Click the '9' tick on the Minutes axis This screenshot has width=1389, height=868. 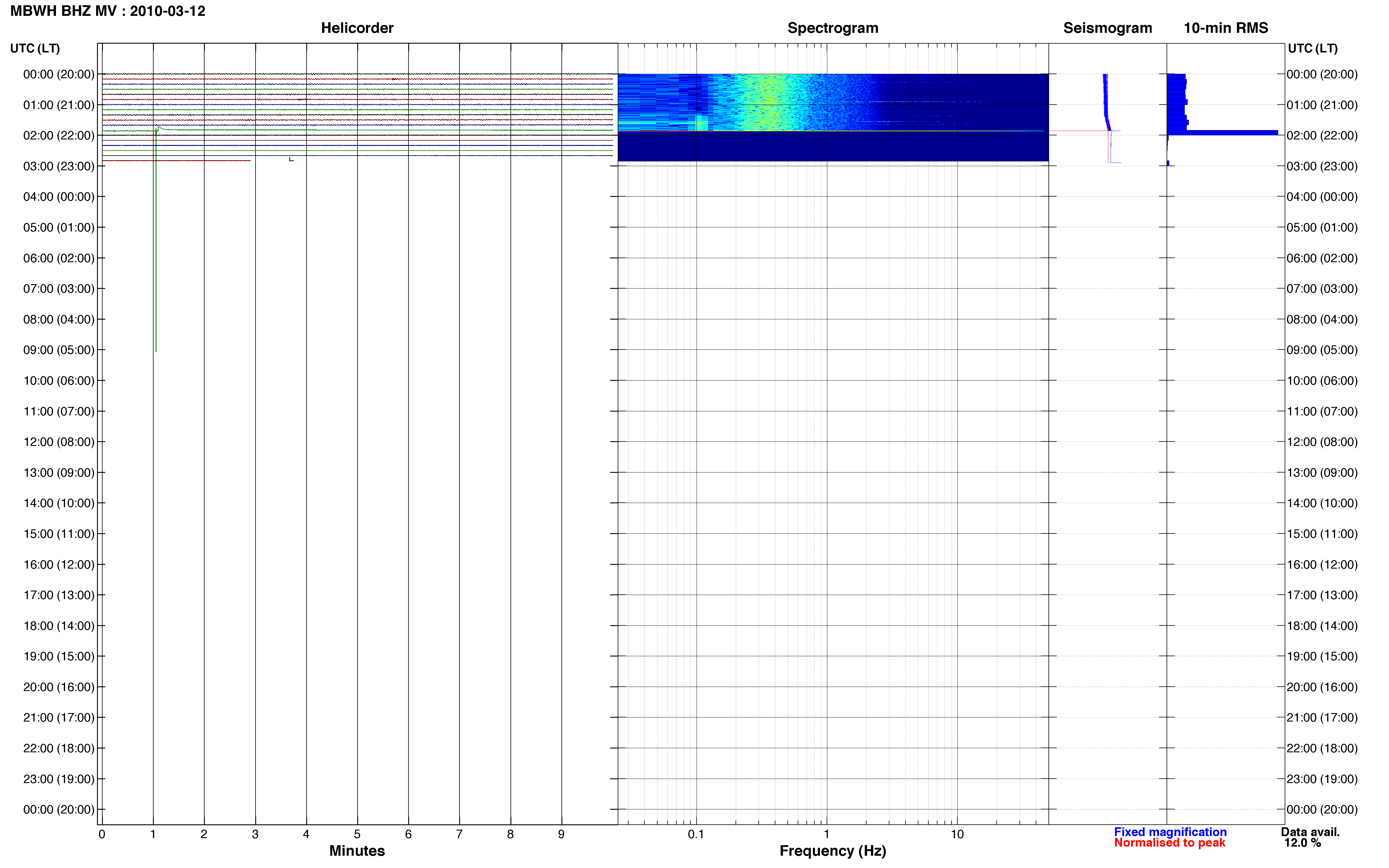click(x=561, y=834)
